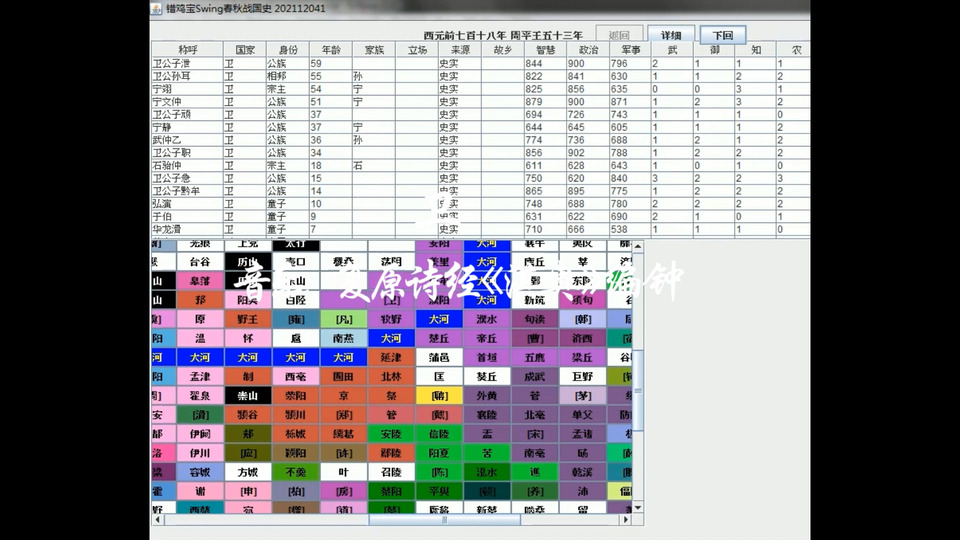The height and width of the screenshot is (540, 960).
Task: Click the 政治 column header
Action: tap(588, 50)
